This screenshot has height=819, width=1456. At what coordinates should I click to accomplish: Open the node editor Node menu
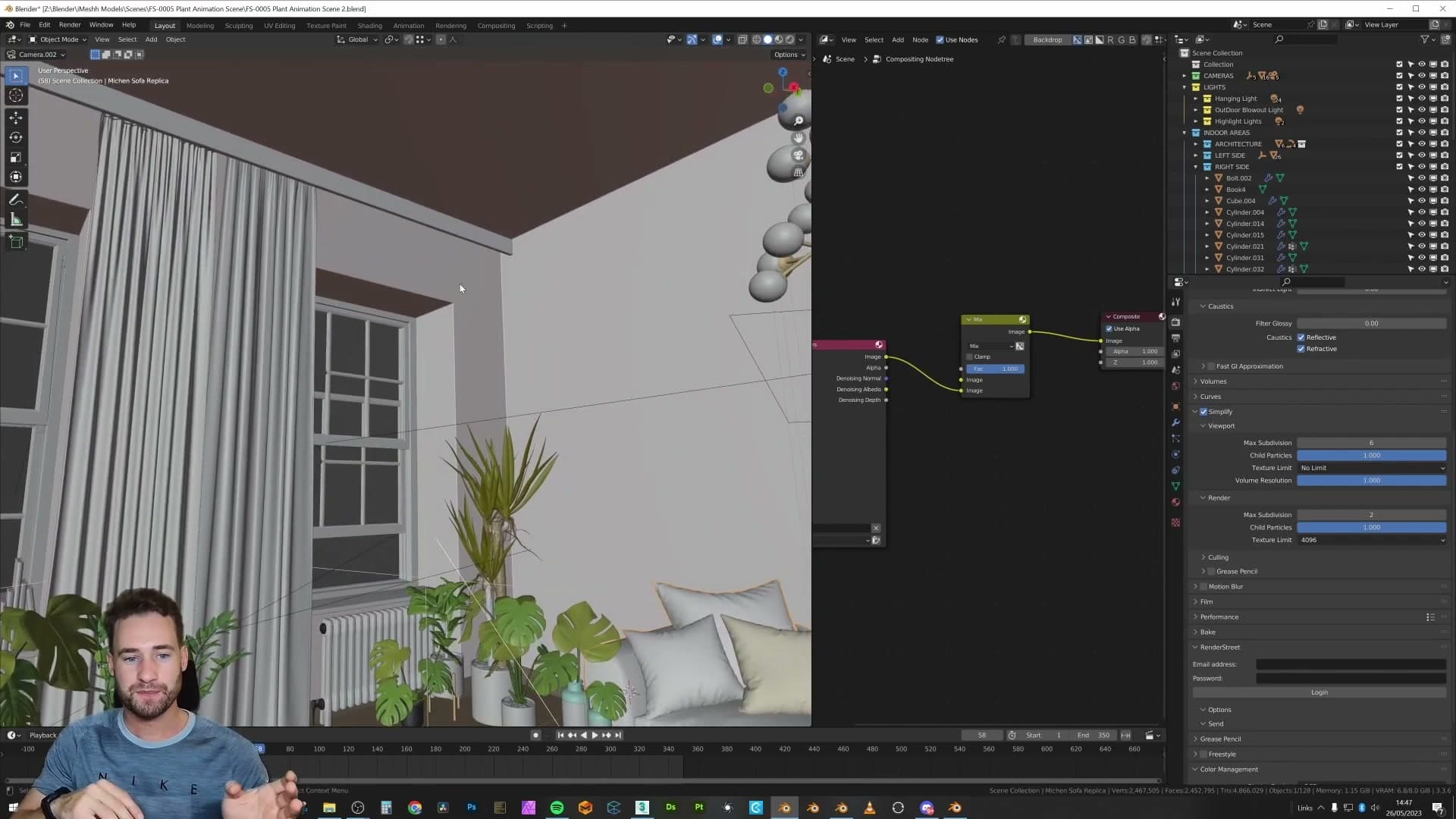click(x=920, y=40)
